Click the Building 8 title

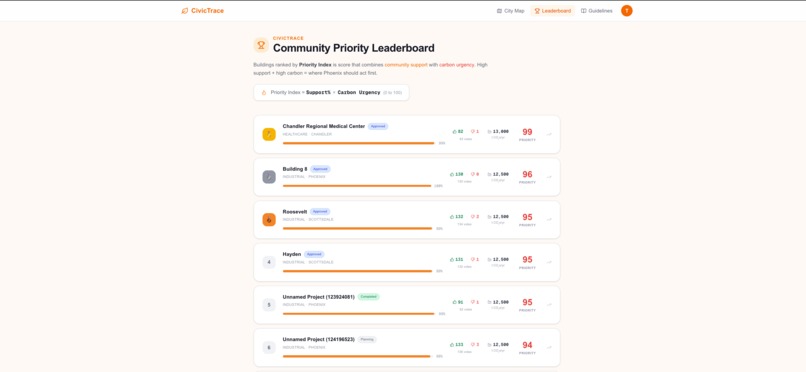[x=295, y=169]
